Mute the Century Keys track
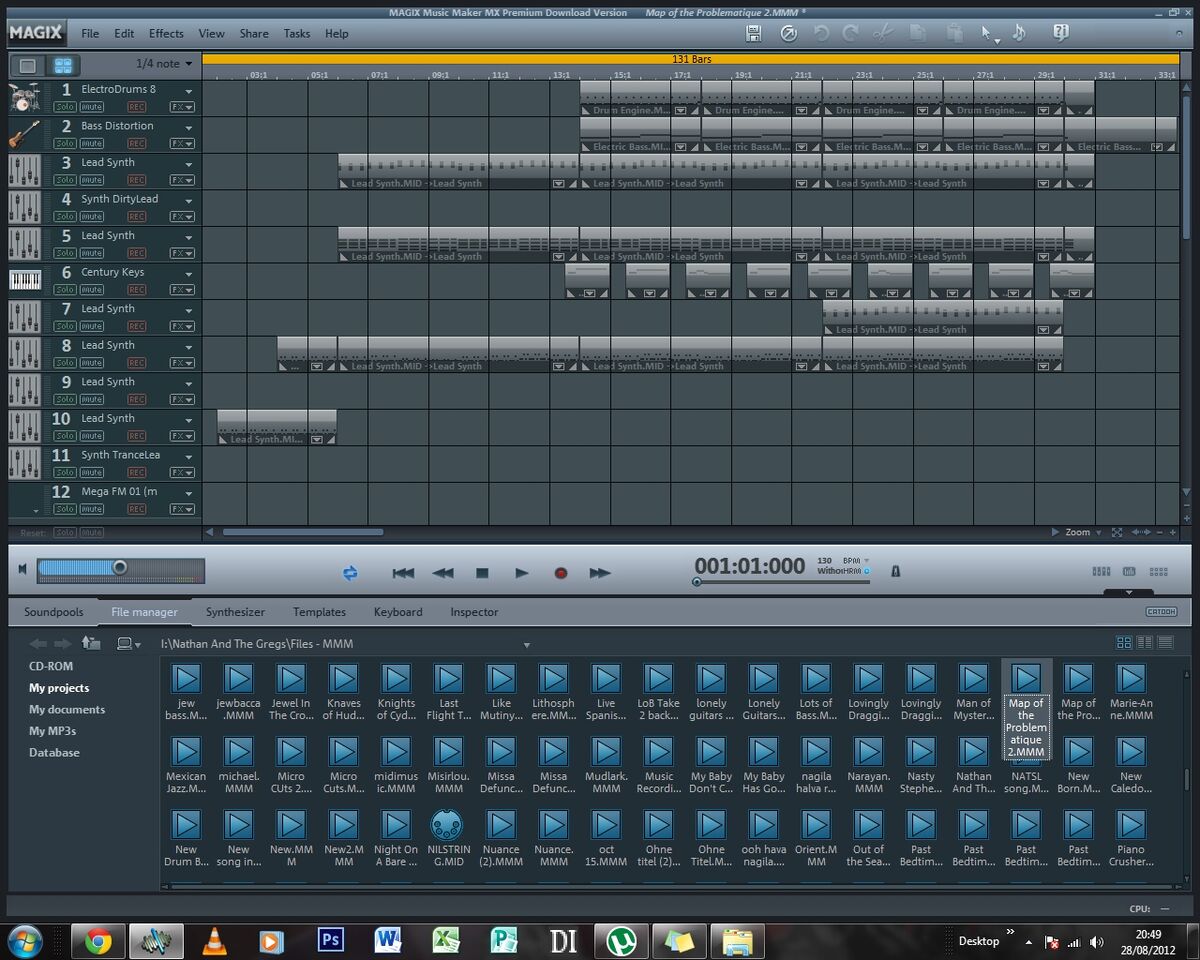This screenshot has height=960, width=1200. coord(92,290)
